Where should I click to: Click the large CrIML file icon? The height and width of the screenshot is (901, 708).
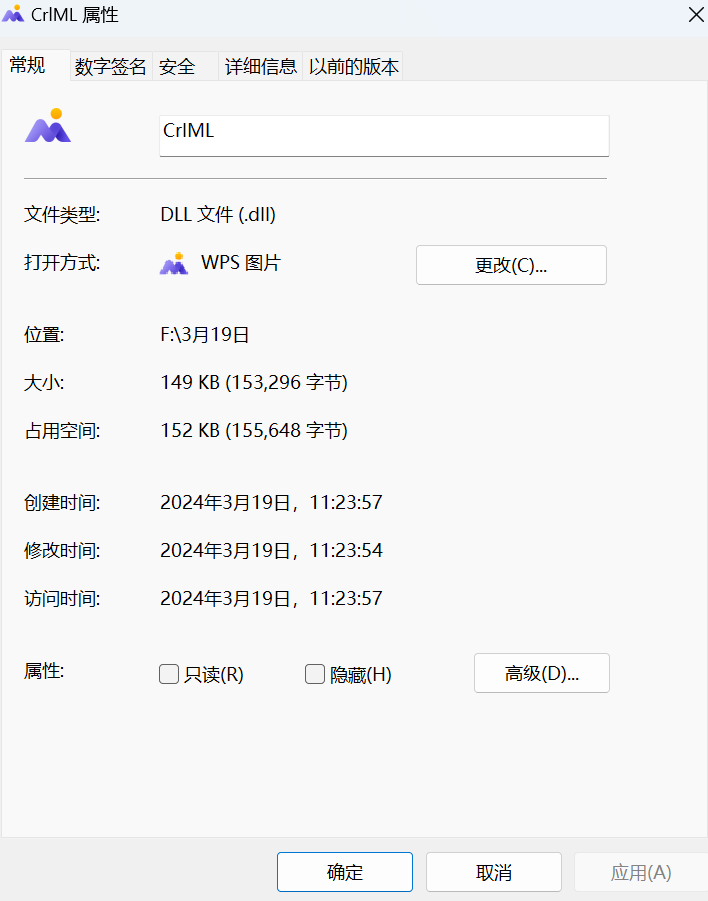(48, 125)
